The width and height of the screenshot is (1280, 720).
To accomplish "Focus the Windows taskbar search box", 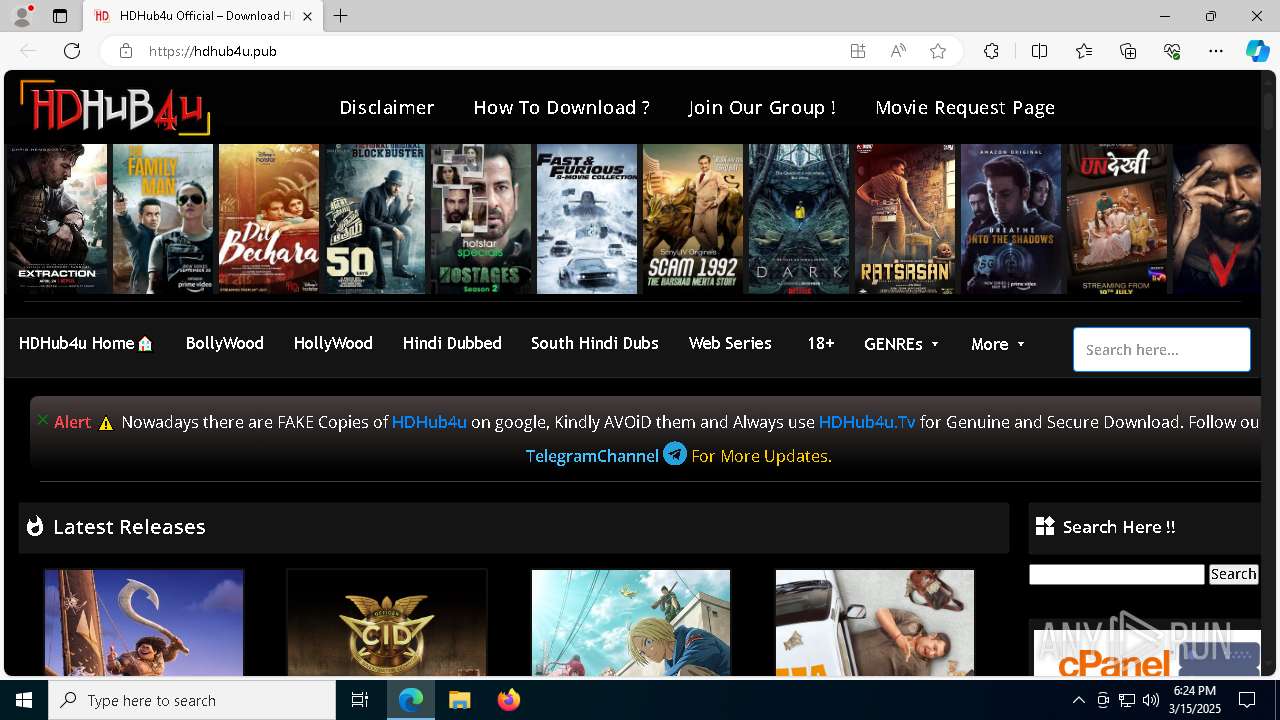I will [x=192, y=700].
